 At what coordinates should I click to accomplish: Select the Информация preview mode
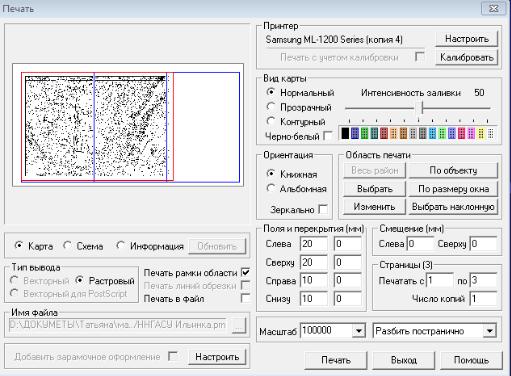(120, 246)
